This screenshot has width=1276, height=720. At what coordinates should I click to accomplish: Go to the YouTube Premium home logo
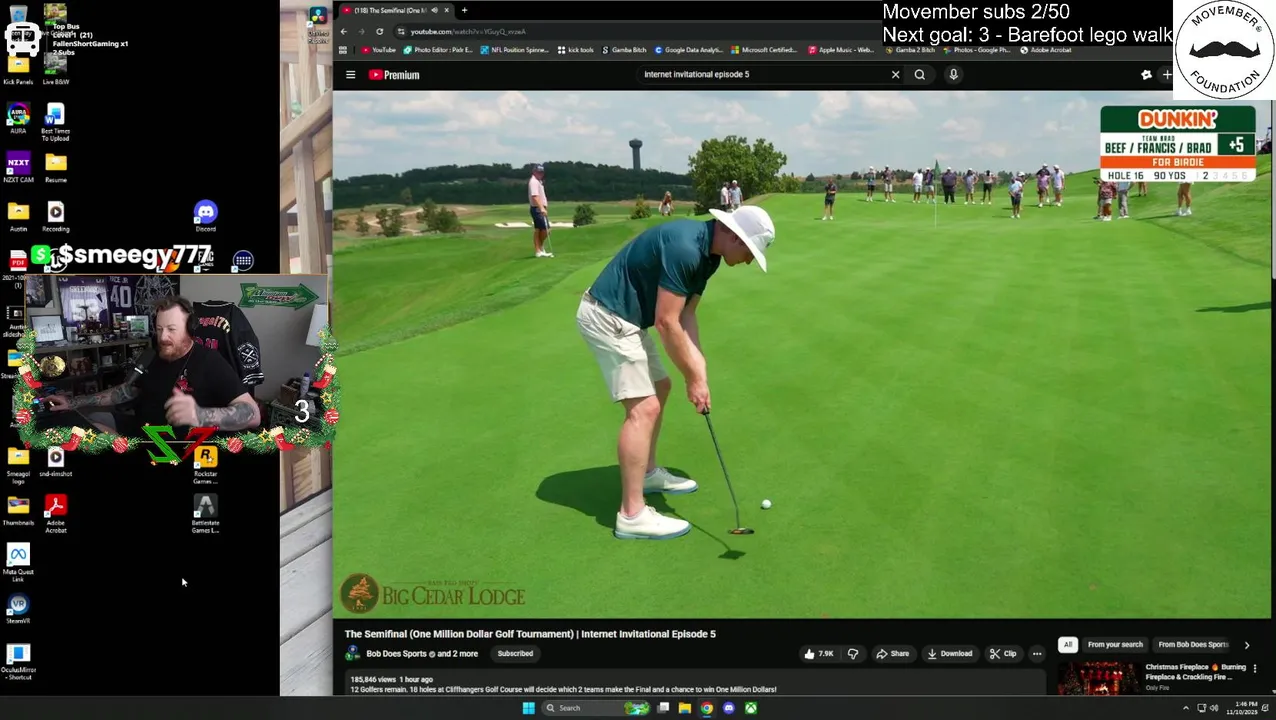point(394,75)
